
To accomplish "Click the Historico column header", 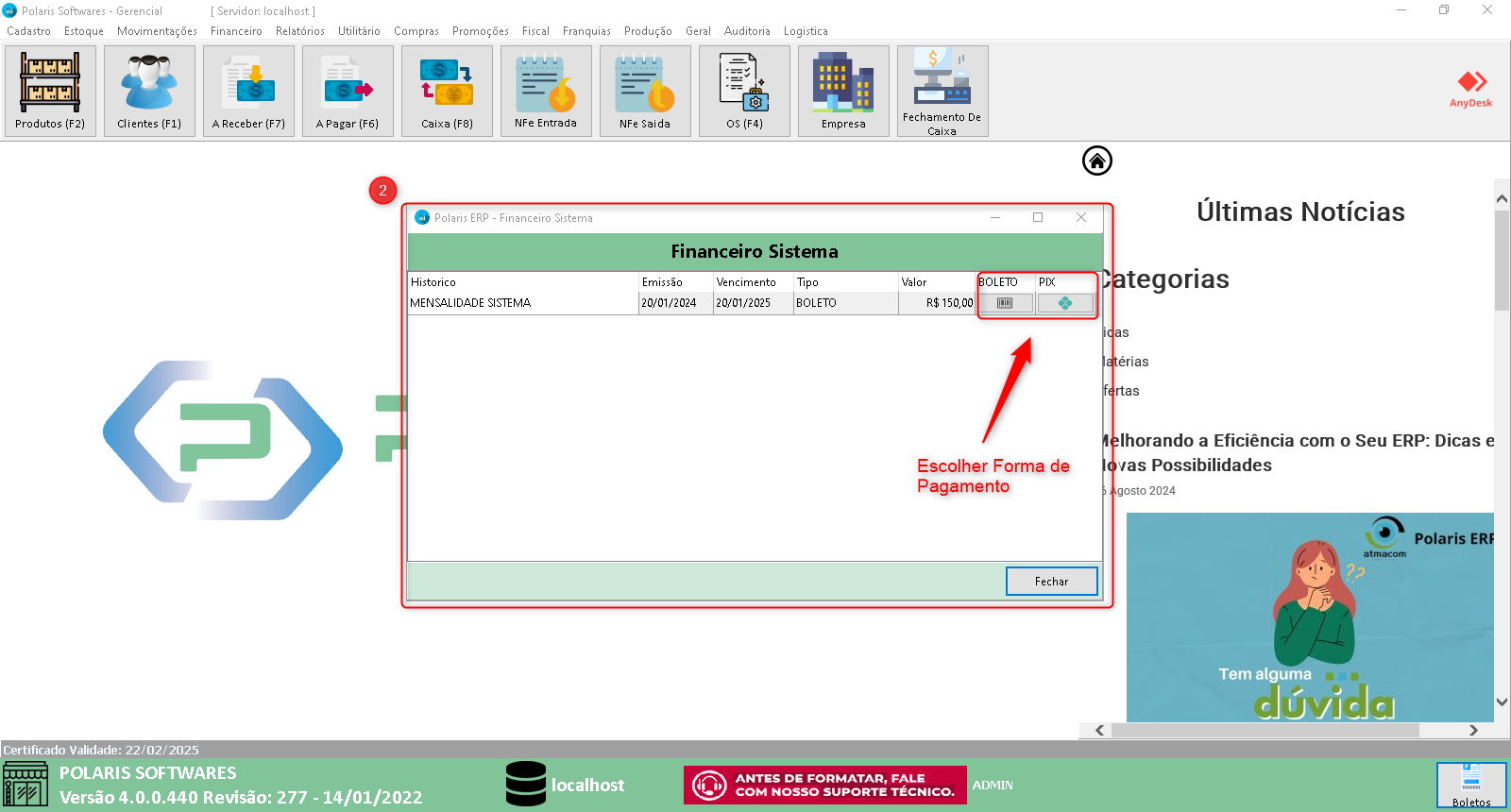I will (522, 282).
